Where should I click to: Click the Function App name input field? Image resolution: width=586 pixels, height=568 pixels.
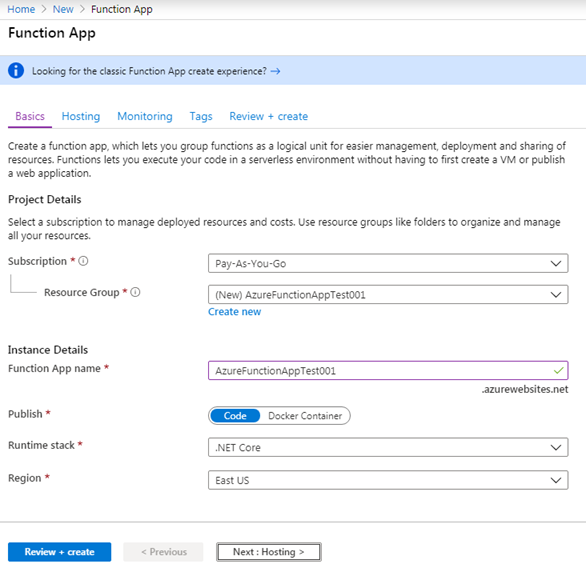click(388, 370)
